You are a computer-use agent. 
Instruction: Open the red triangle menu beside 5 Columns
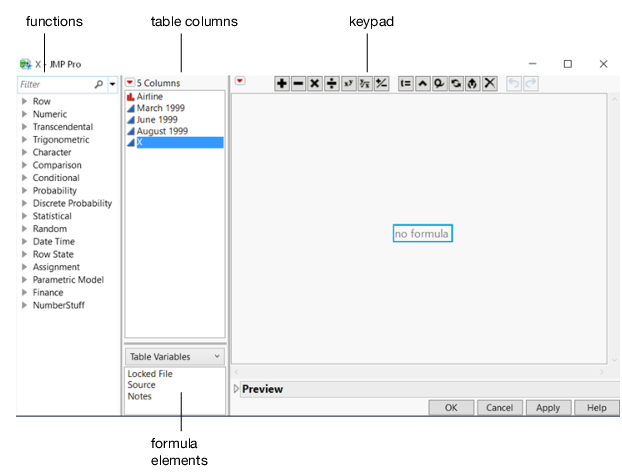click(130, 83)
